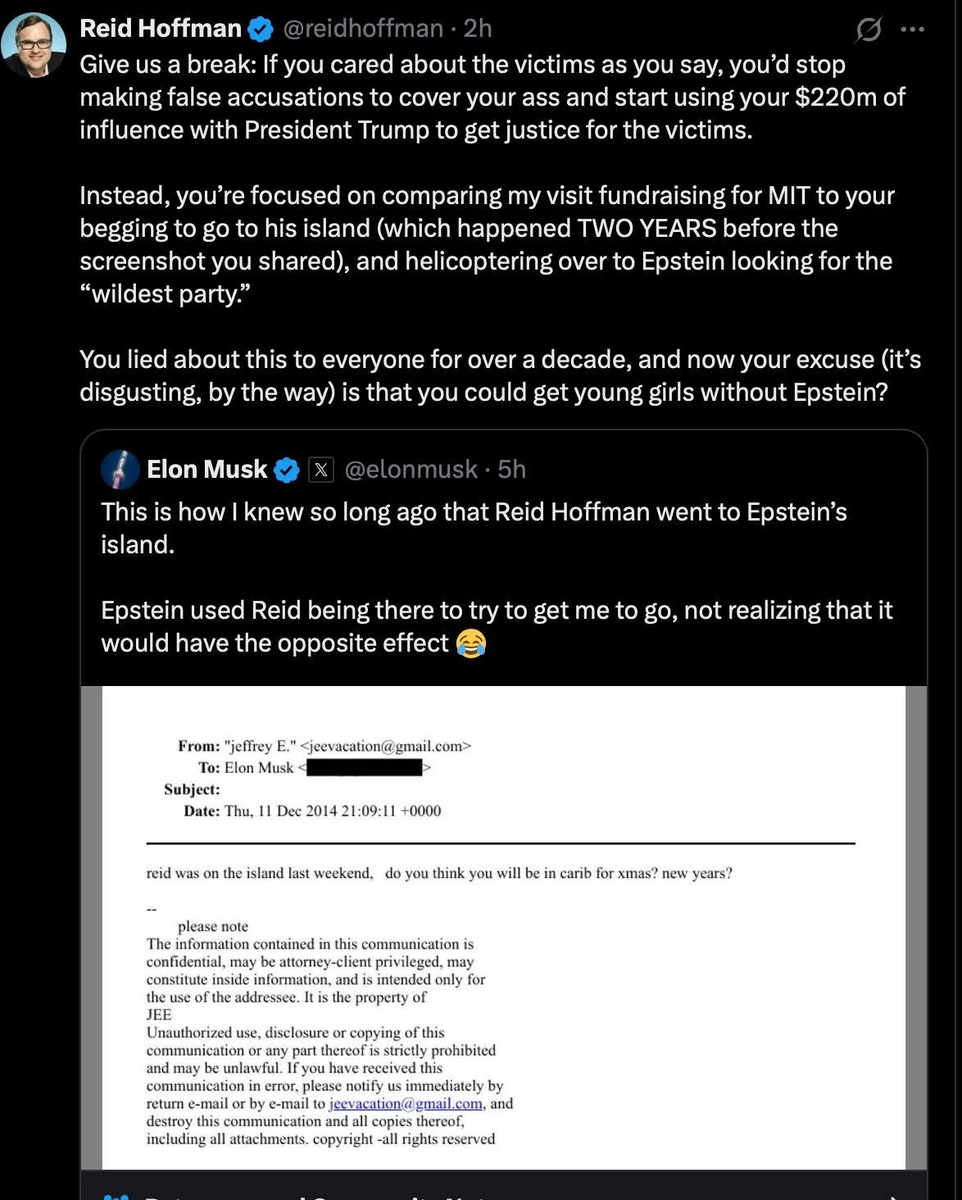Click Elon Musk's small profile avatar
Screen dimensions: 962x1200
pyautogui.click(x=121, y=468)
